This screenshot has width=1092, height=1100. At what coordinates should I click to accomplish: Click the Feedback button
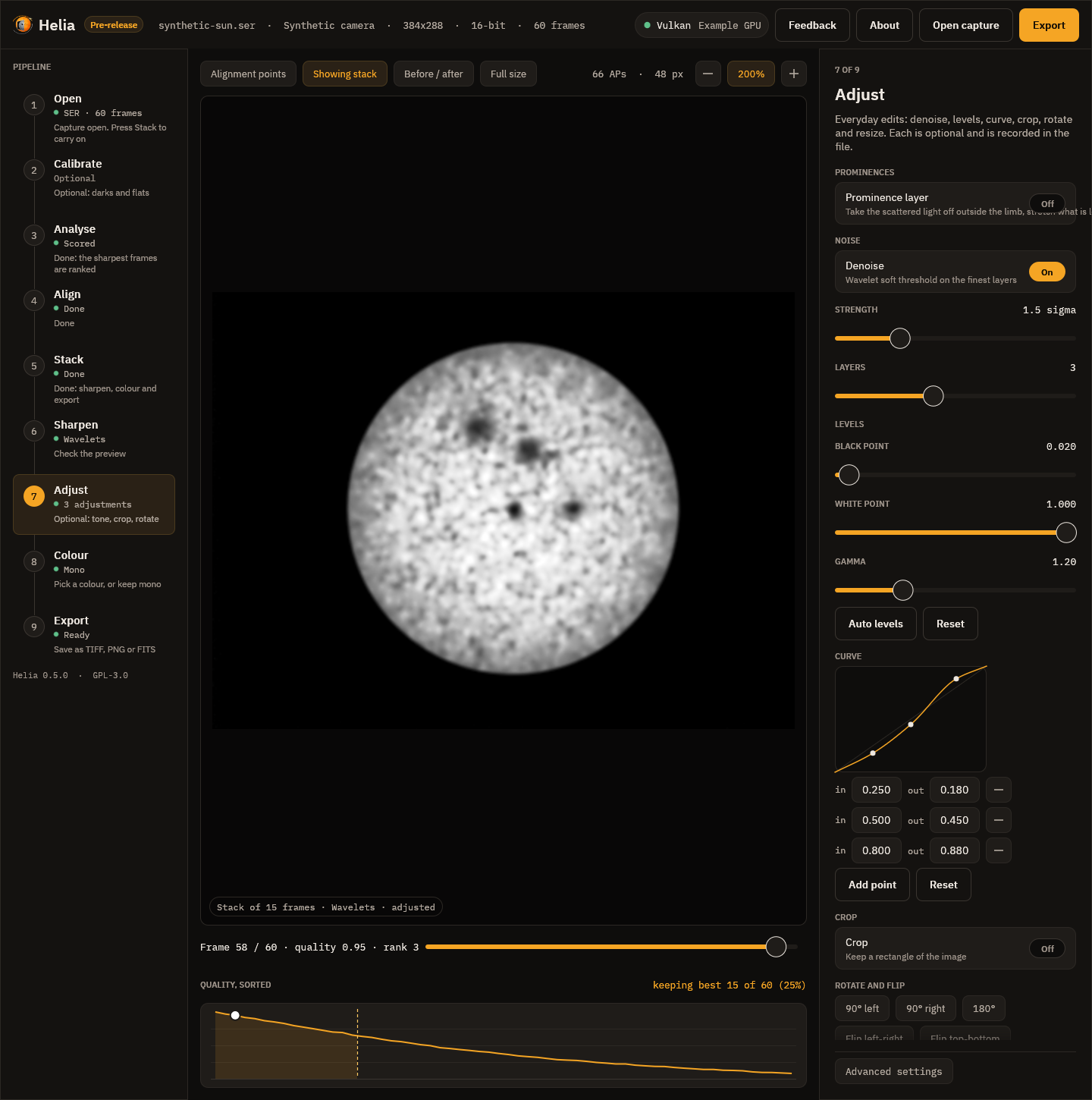(x=812, y=25)
